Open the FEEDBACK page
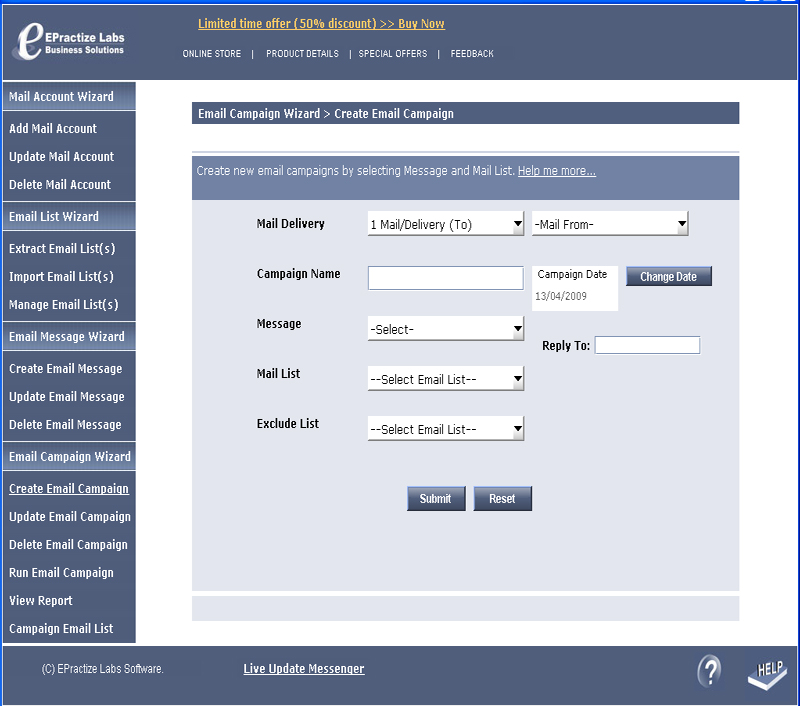800x706 pixels. [x=472, y=54]
